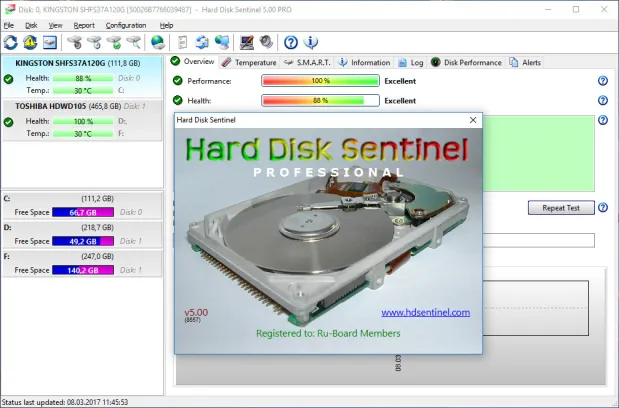Click the blue question mark Help toolbar icon
The height and width of the screenshot is (408, 619).
coord(291,42)
